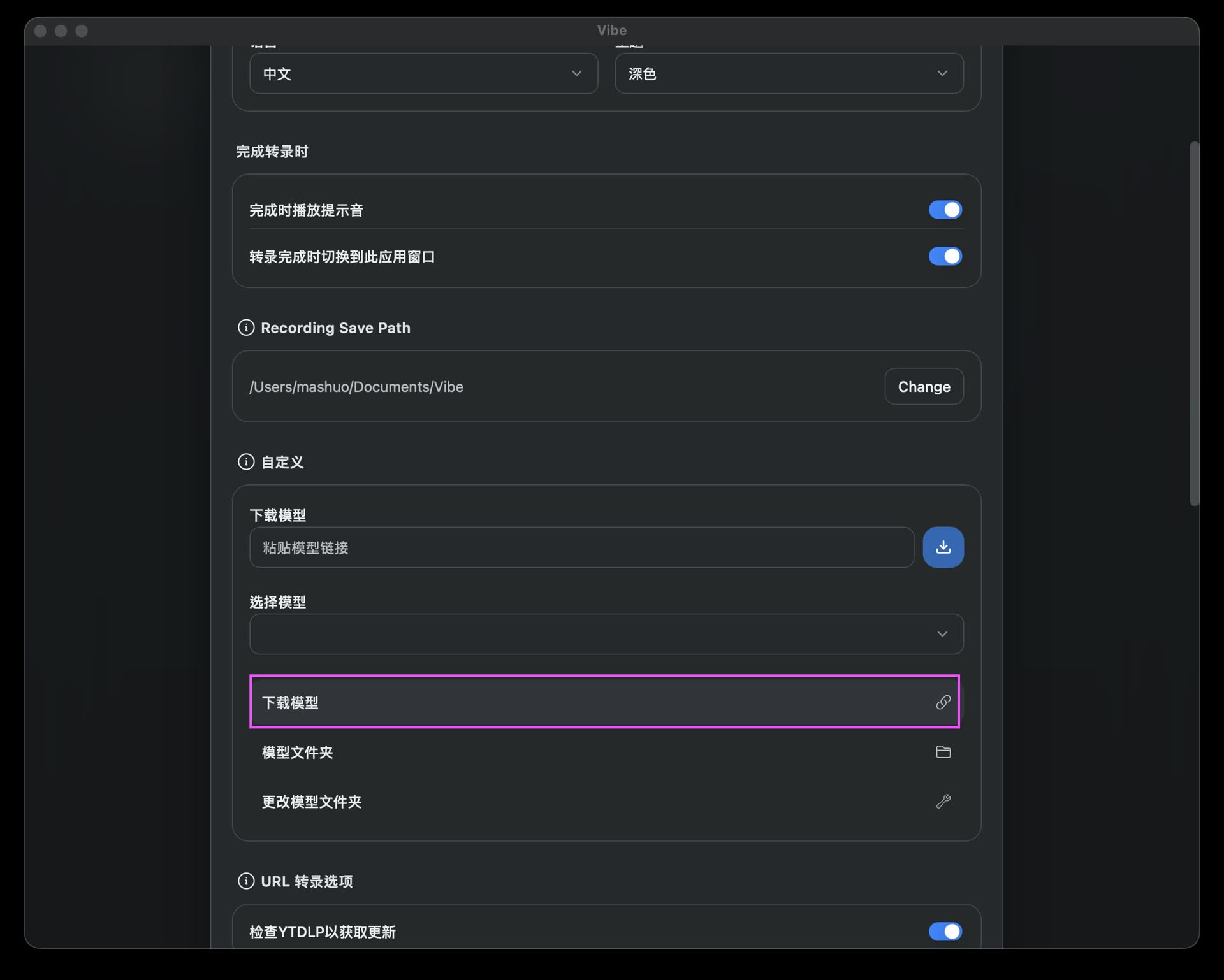The width and height of the screenshot is (1224, 980).
Task: Click the vertical scrollbar thumb
Action: coord(1195,324)
